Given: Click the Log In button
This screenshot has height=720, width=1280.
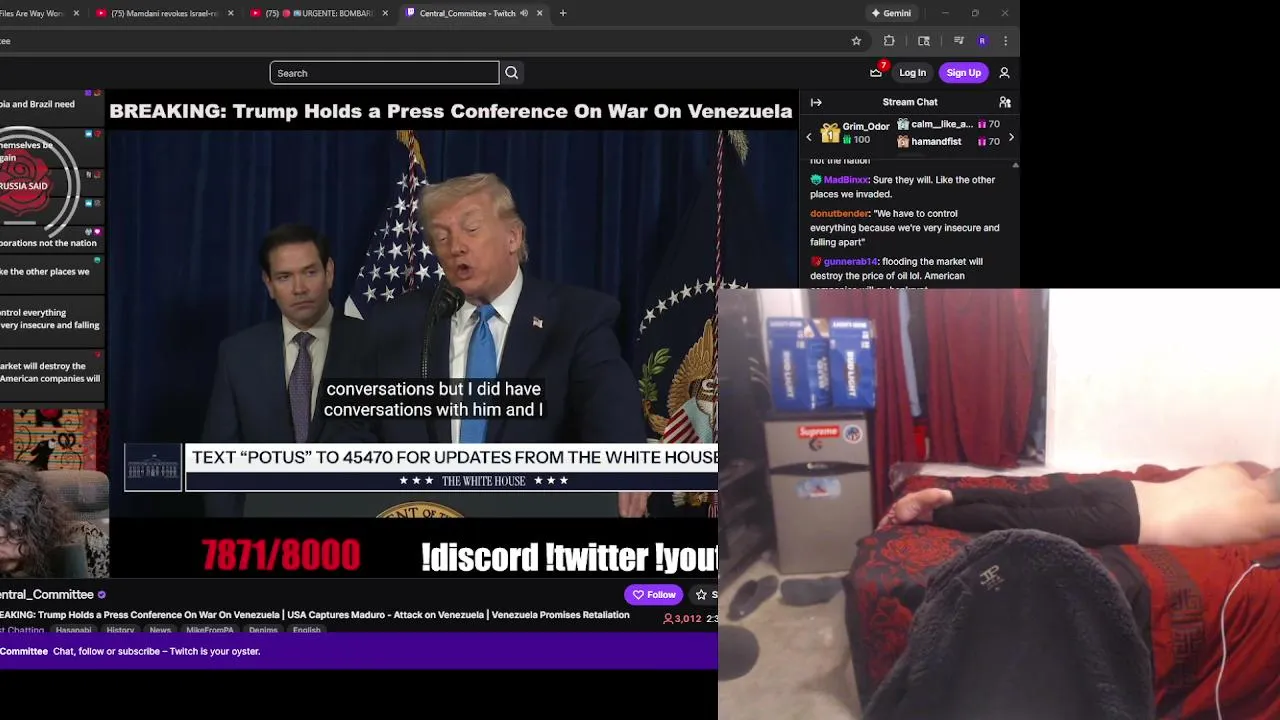Looking at the screenshot, I should [912, 73].
